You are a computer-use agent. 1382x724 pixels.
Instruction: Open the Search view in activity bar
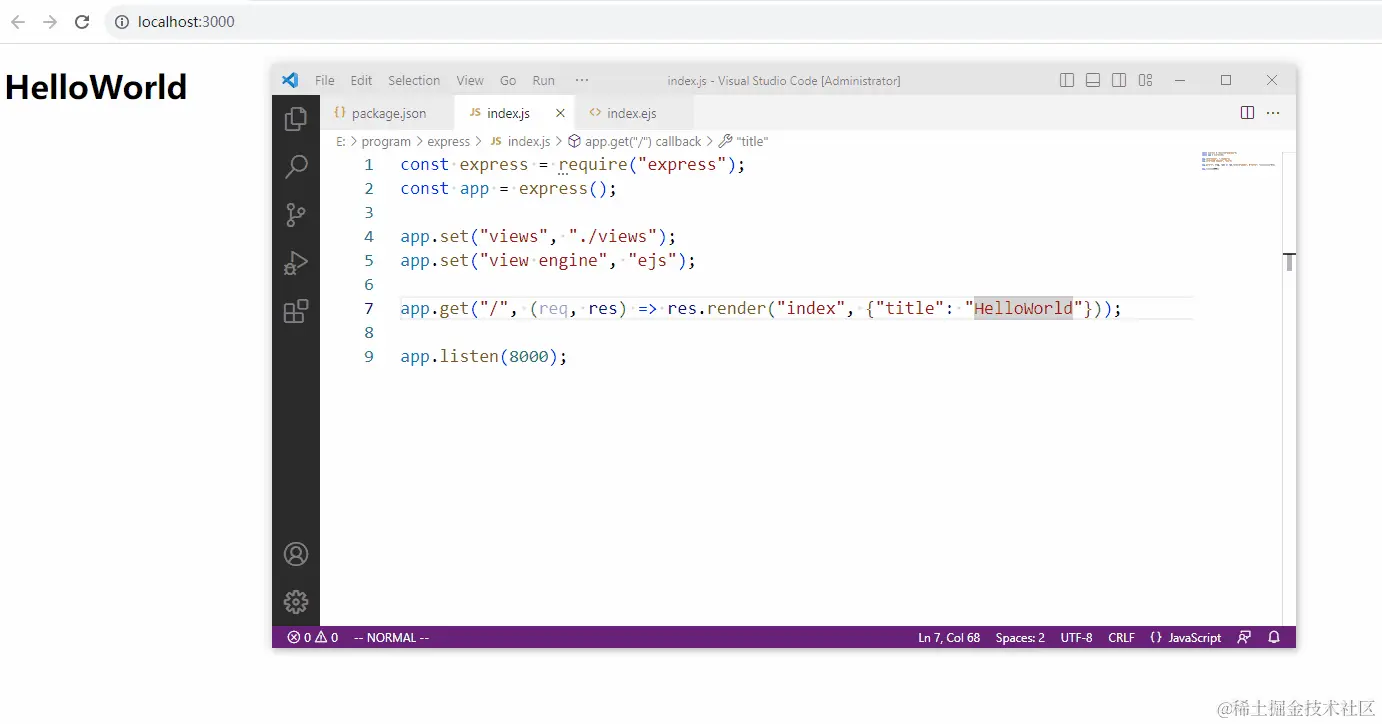pyautogui.click(x=296, y=167)
